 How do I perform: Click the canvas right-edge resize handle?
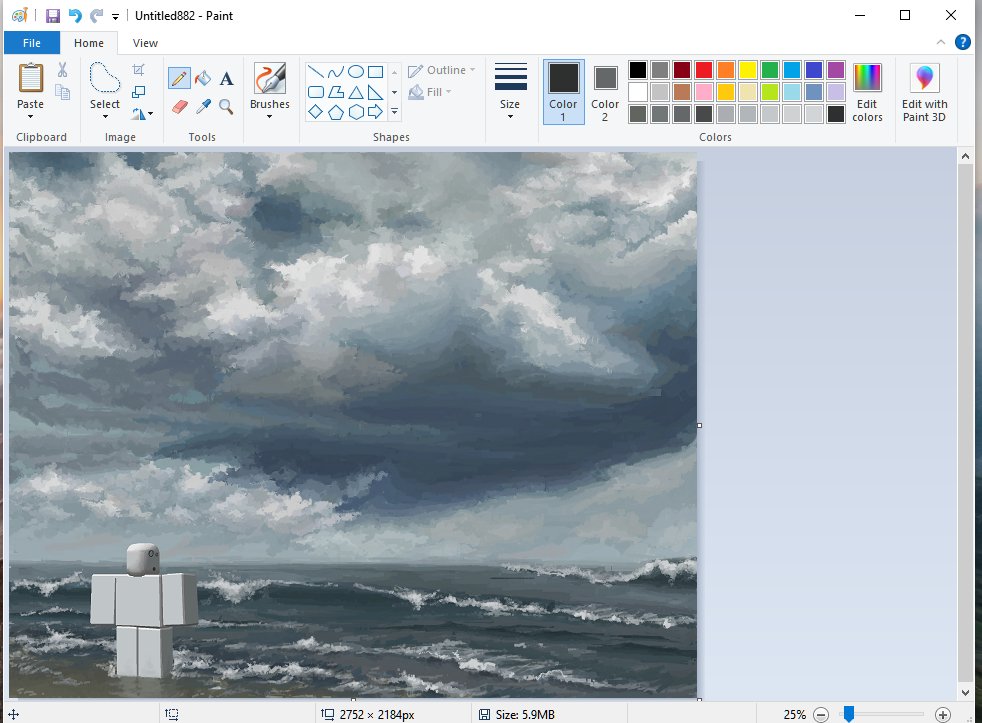point(700,425)
